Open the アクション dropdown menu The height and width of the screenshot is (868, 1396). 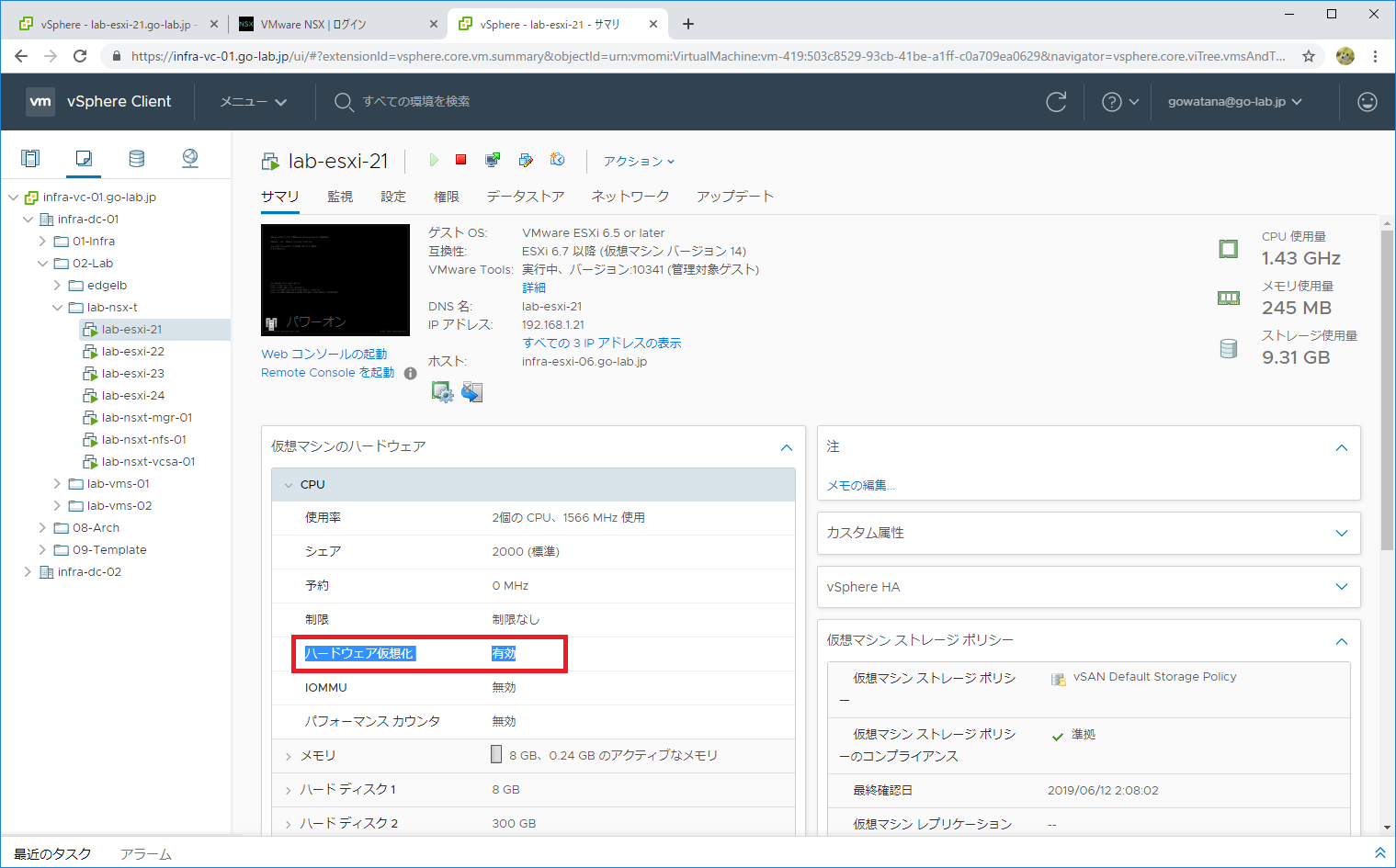click(639, 162)
